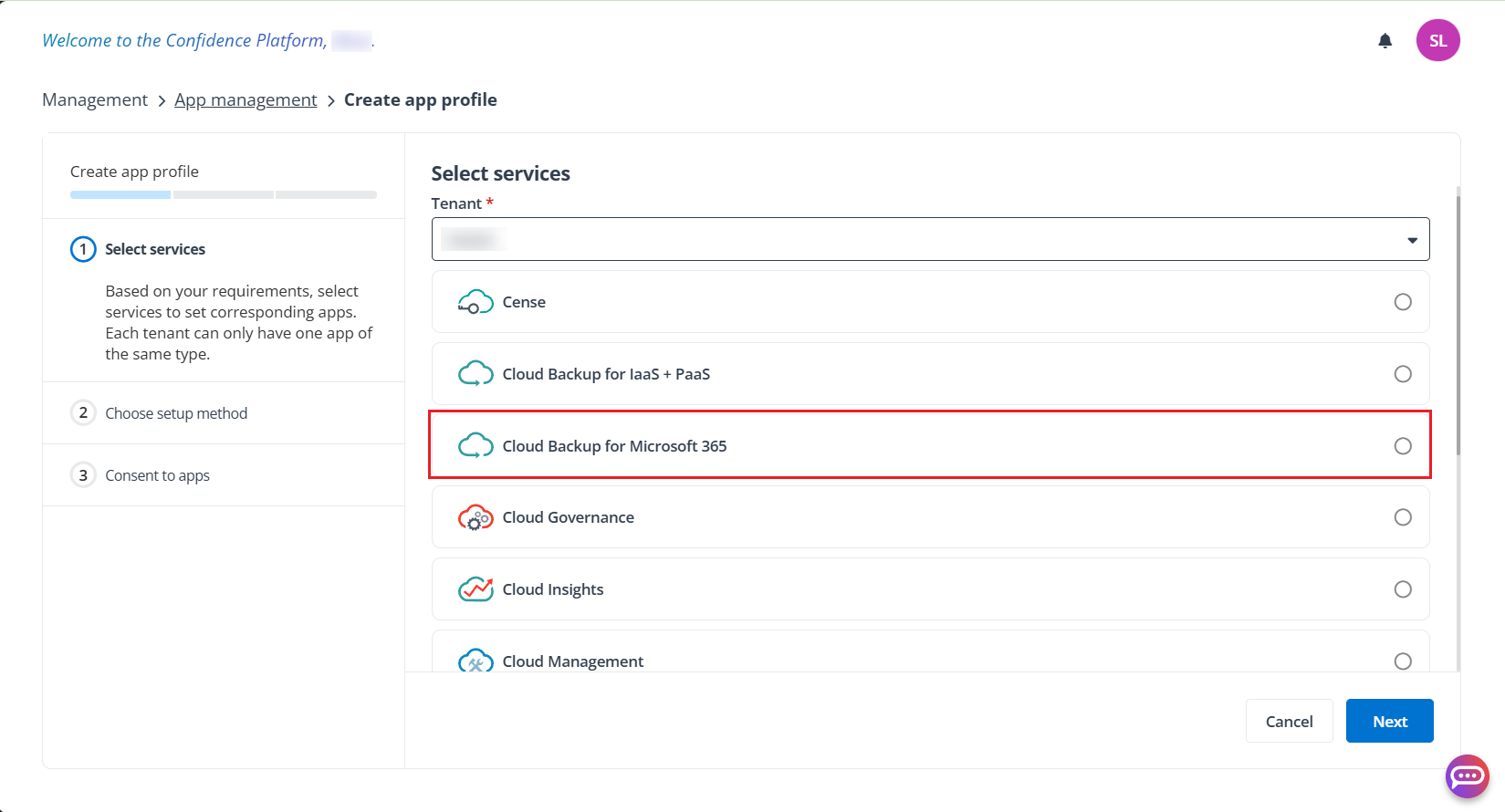Go to step 2 Choose setup method

coord(176,413)
